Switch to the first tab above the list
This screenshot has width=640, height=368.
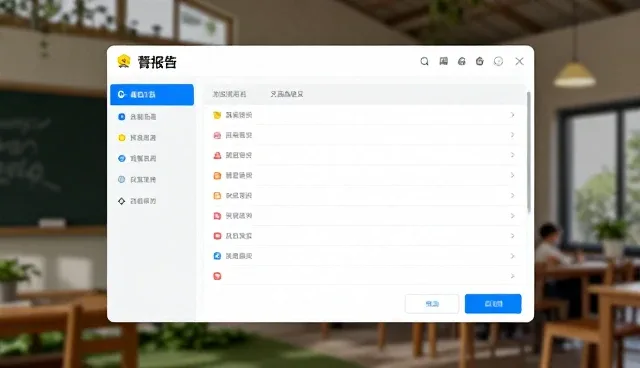point(229,94)
